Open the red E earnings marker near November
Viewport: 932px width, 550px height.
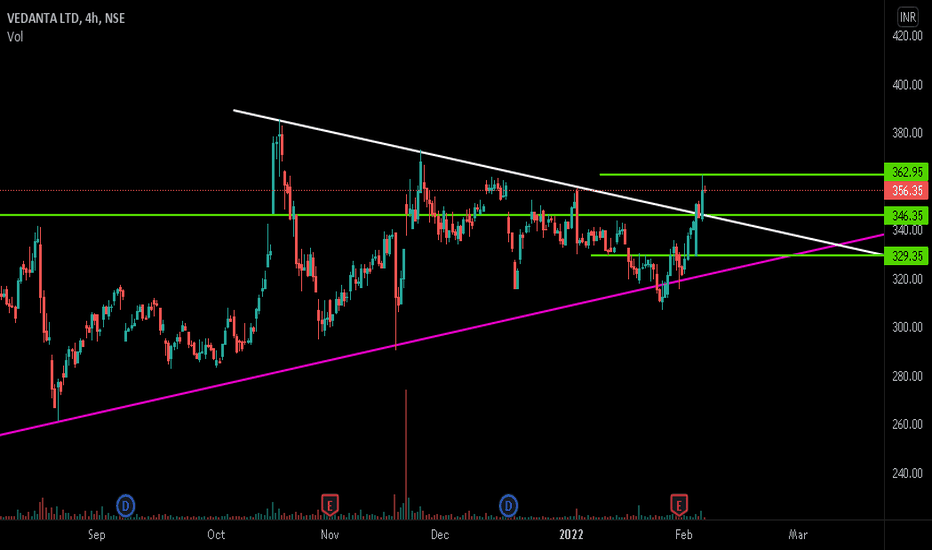point(330,505)
